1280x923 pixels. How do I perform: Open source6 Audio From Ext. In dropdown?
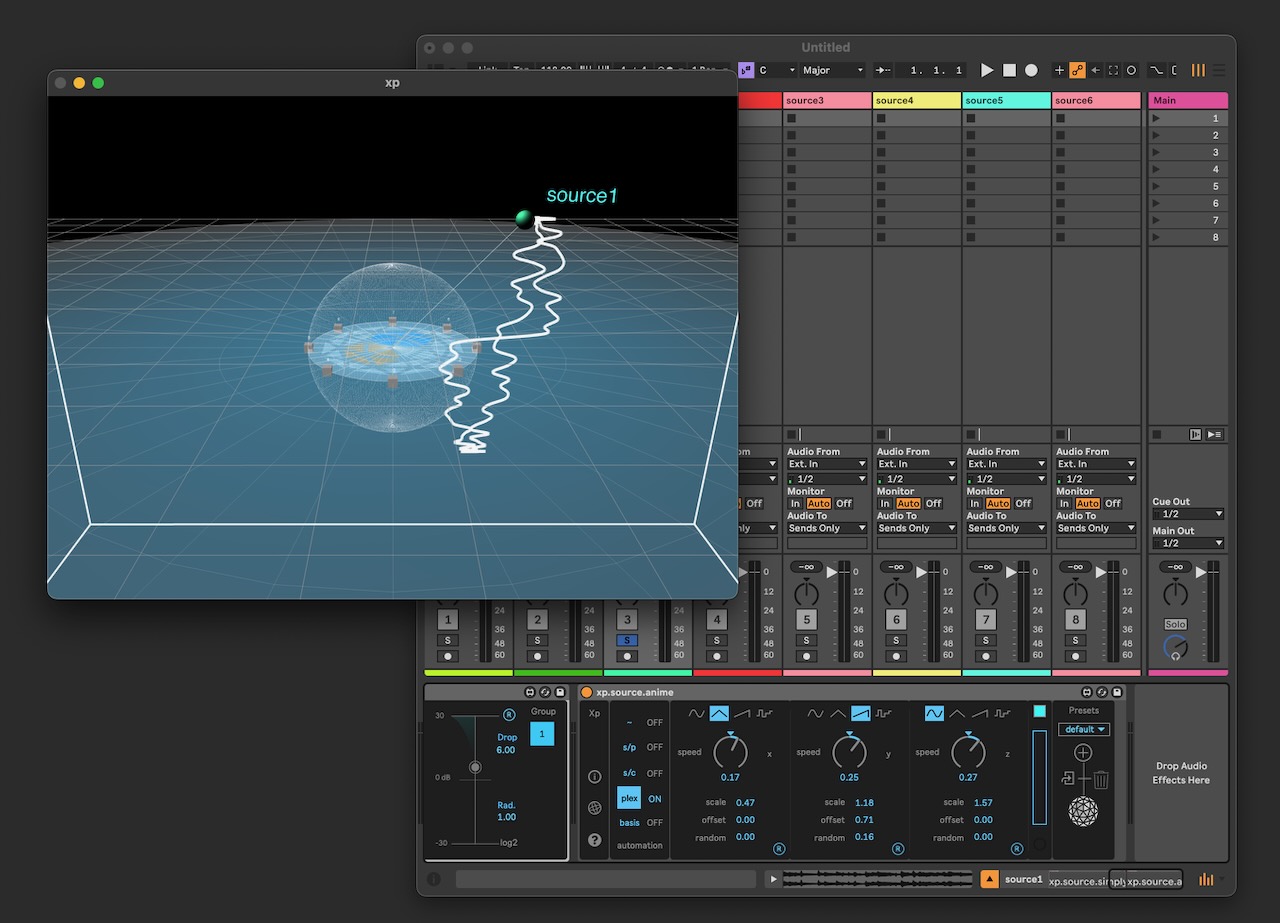(1096, 464)
